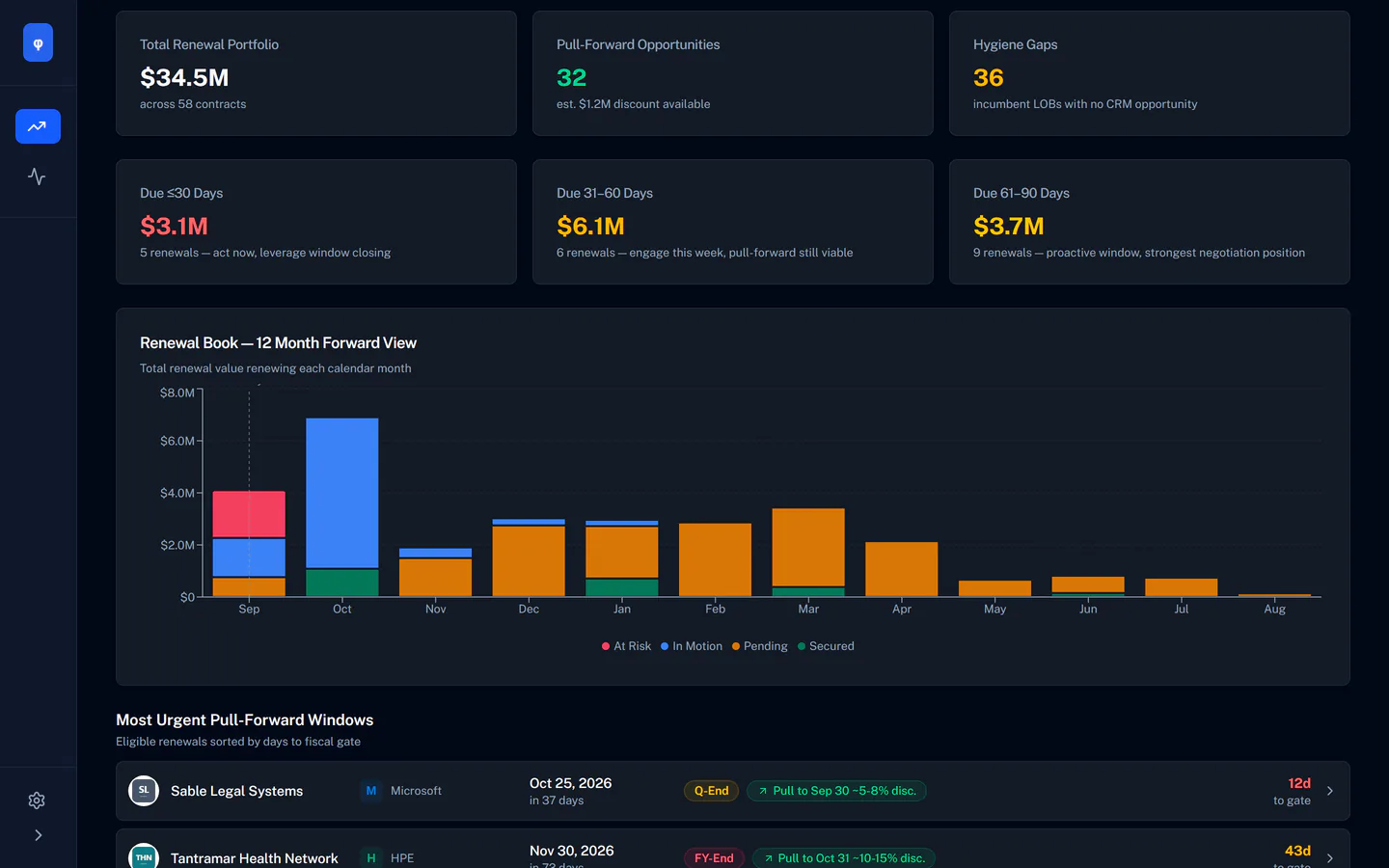Click the THN avatar for Tantramar Health Network
The image size is (1389, 868).
(x=144, y=857)
